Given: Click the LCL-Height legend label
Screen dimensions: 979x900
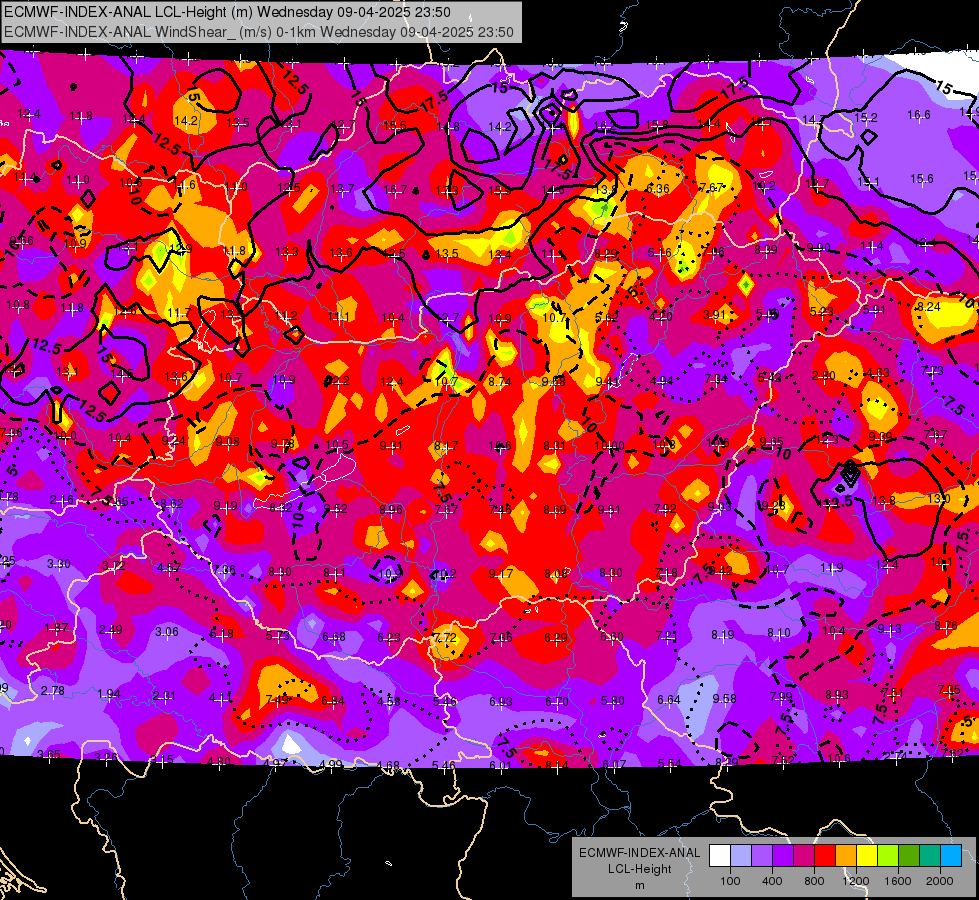Looking at the screenshot, I should (640, 869).
